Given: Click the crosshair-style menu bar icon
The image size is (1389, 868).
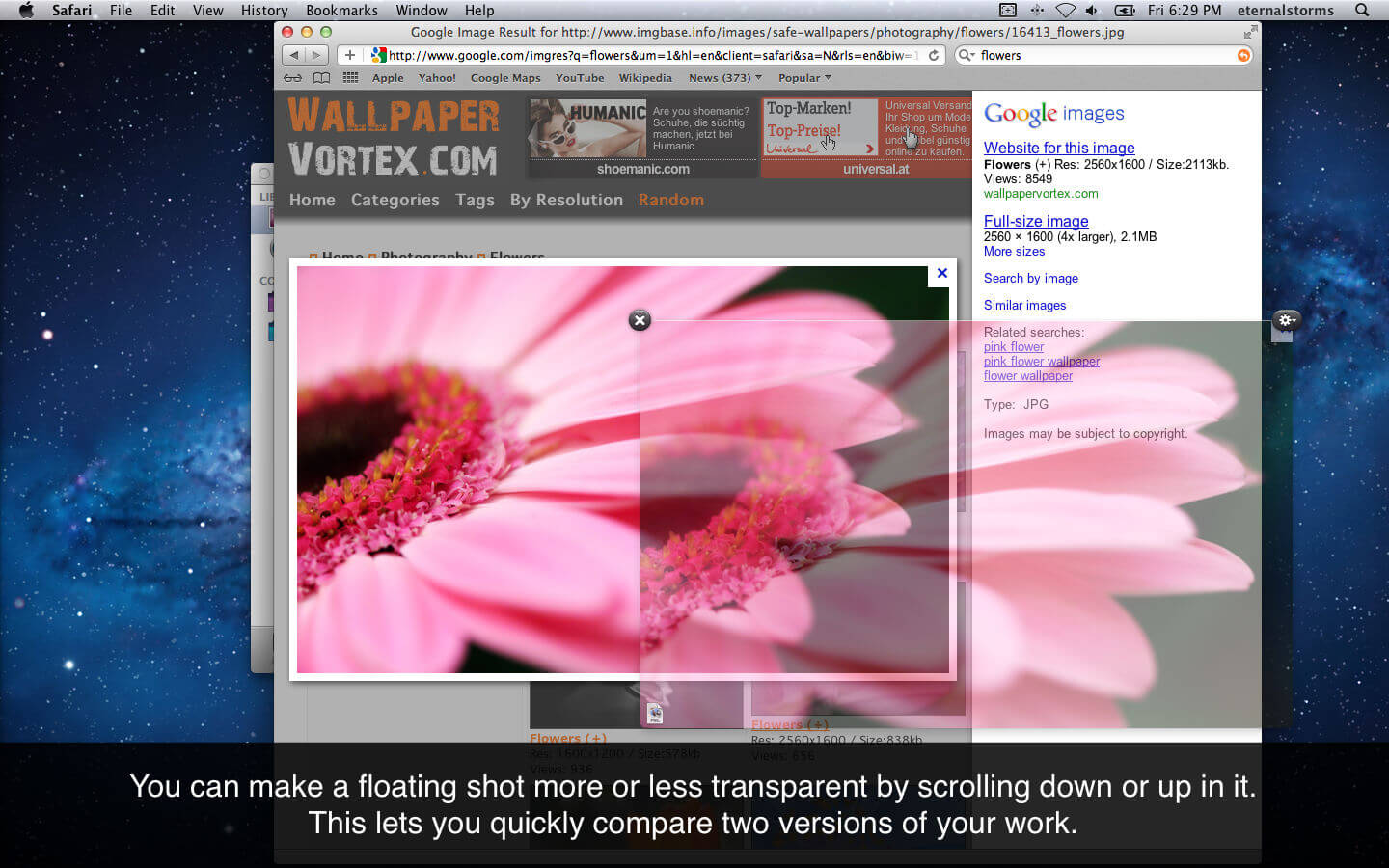Looking at the screenshot, I should (x=1037, y=11).
